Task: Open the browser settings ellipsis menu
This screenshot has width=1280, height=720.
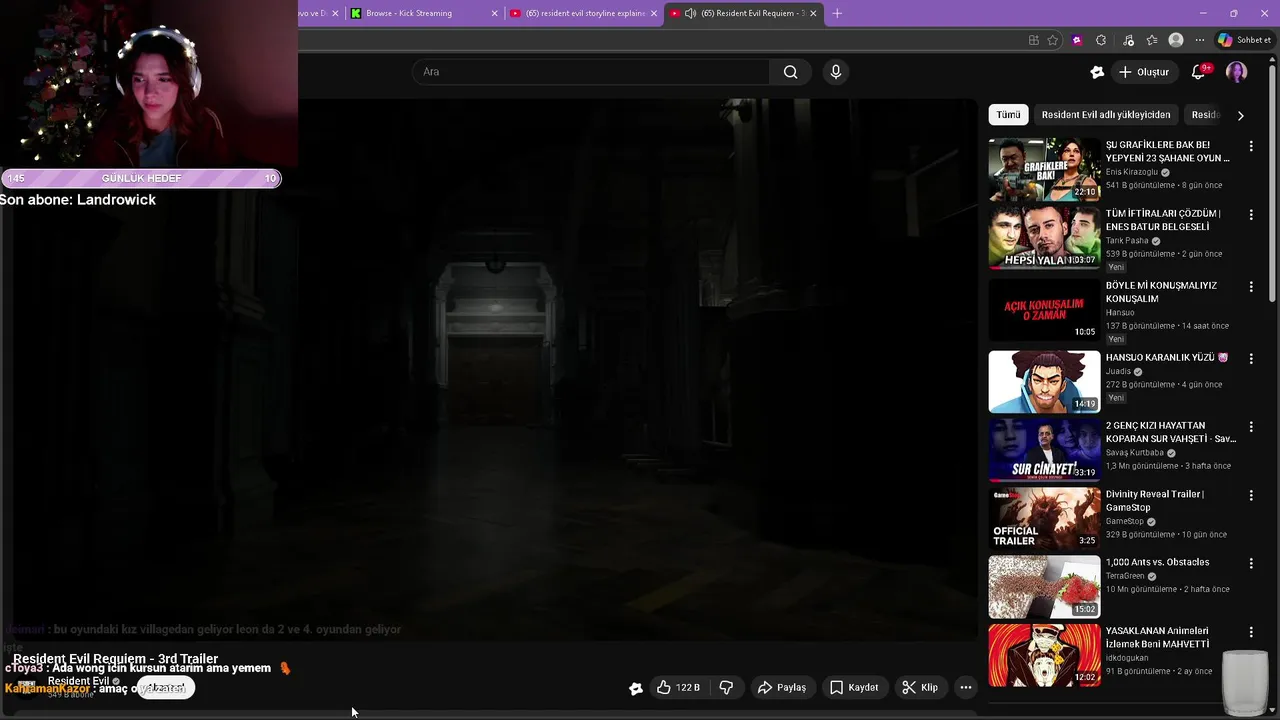Action: 1200,40
